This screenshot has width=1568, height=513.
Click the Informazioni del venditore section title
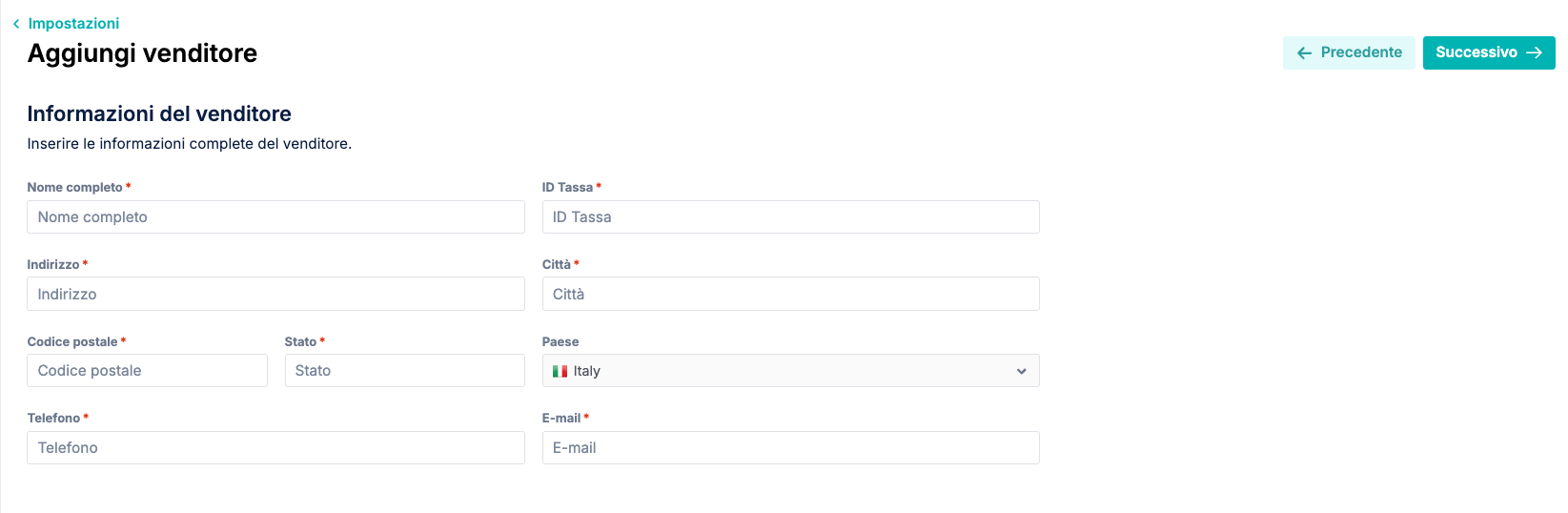(x=159, y=113)
